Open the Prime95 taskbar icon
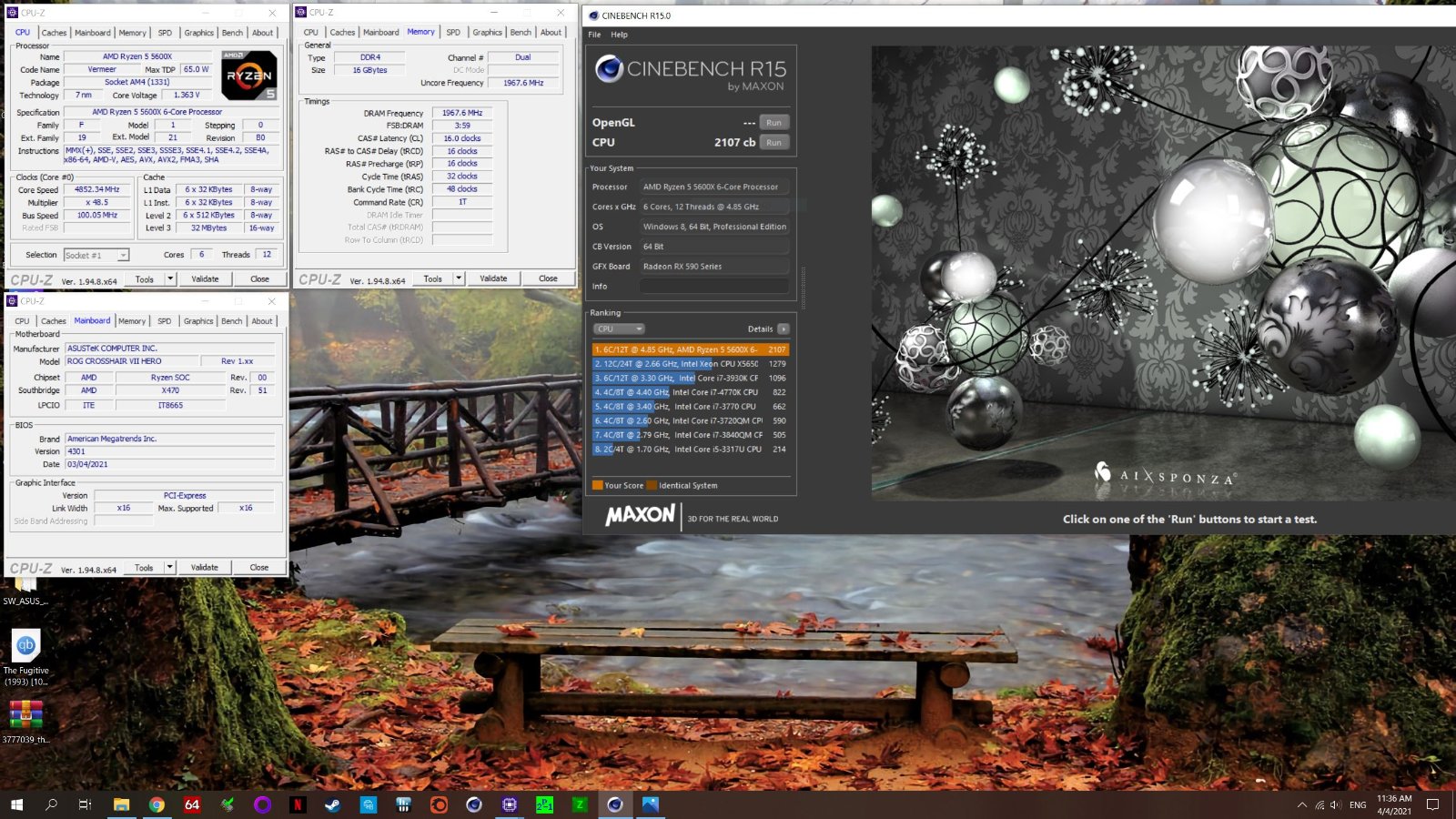 [x=544, y=804]
